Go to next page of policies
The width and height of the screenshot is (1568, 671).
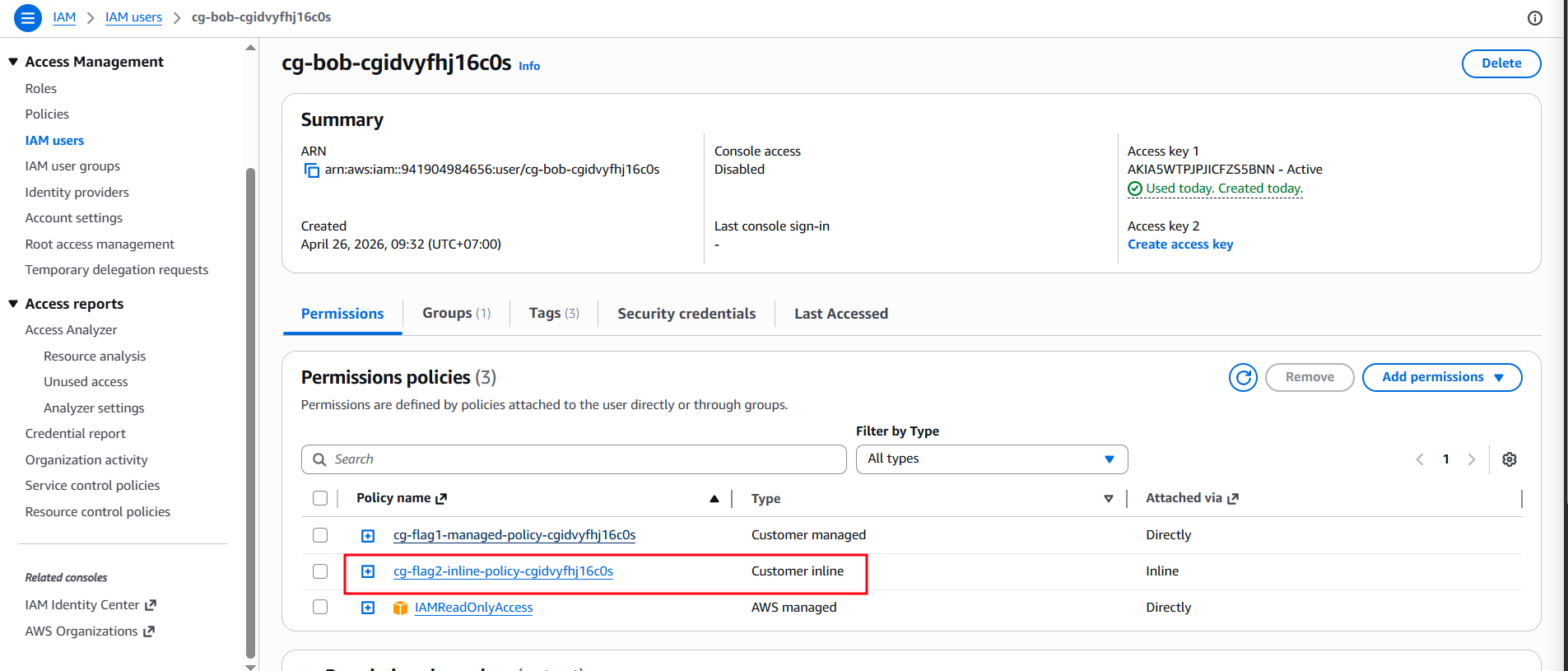pos(1472,459)
